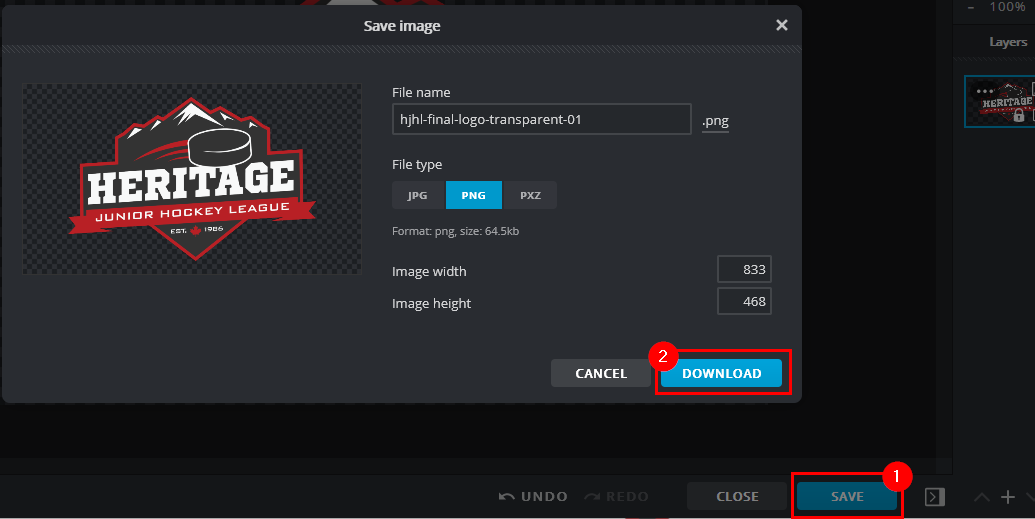This screenshot has width=1035, height=519.
Task: Select the JPG file type
Action: click(x=418, y=195)
